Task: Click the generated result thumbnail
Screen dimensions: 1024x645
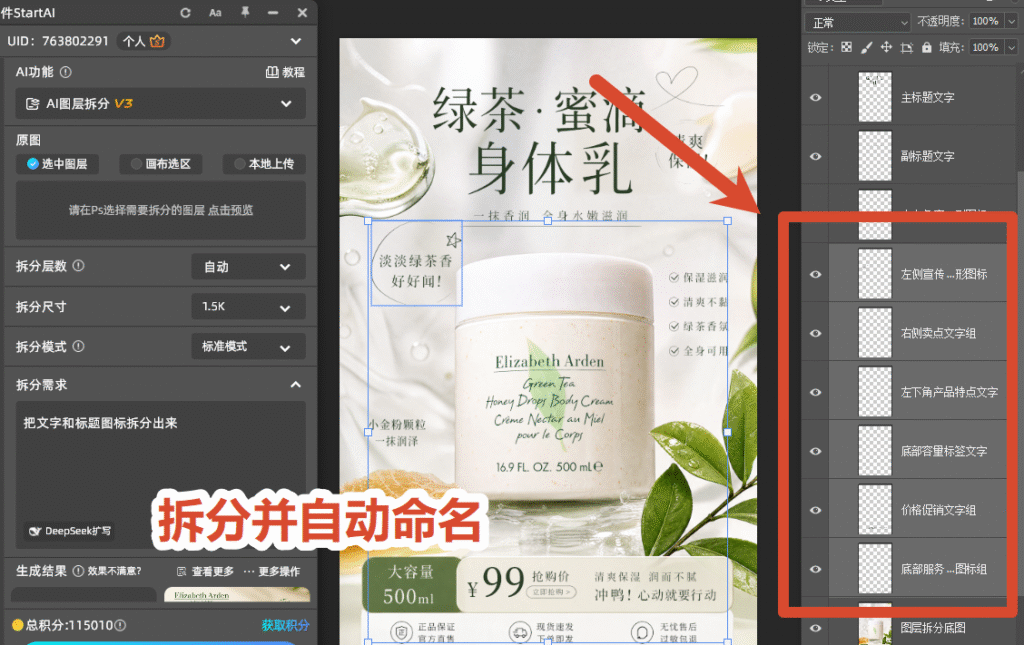Action: click(237, 594)
